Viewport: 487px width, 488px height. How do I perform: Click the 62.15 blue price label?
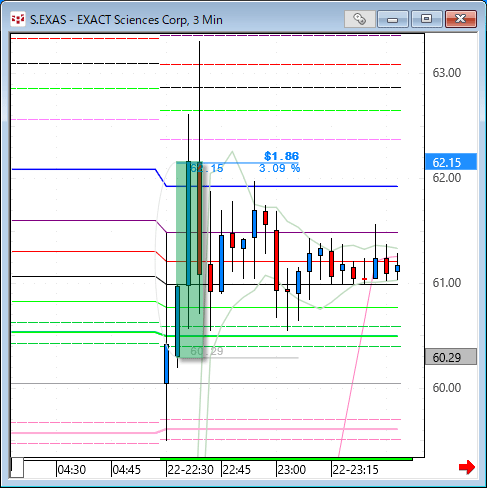pos(451,162)
